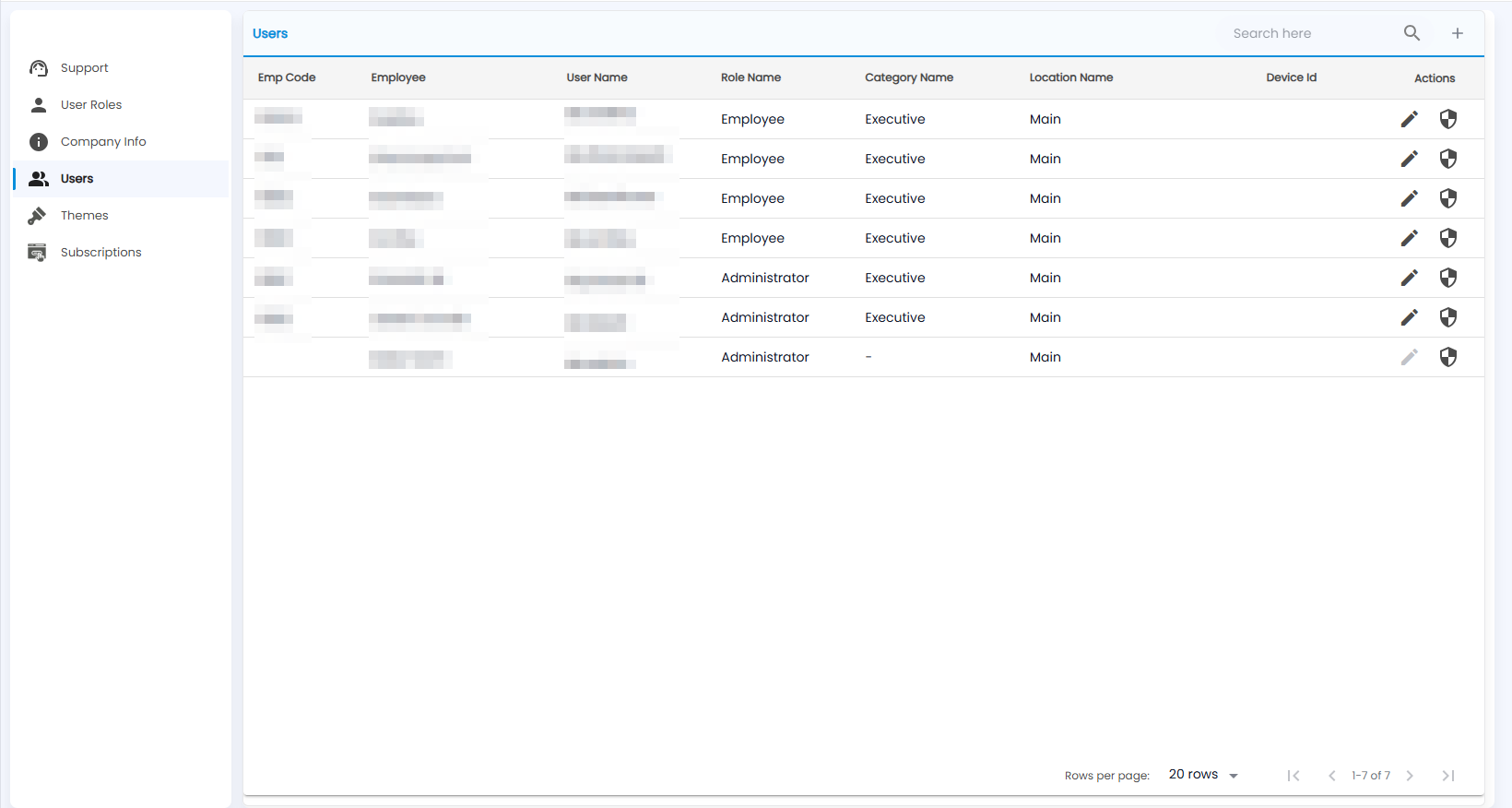1512x808 pixels.
Task: Click the Actions column header
Action: pos(1435,78)
